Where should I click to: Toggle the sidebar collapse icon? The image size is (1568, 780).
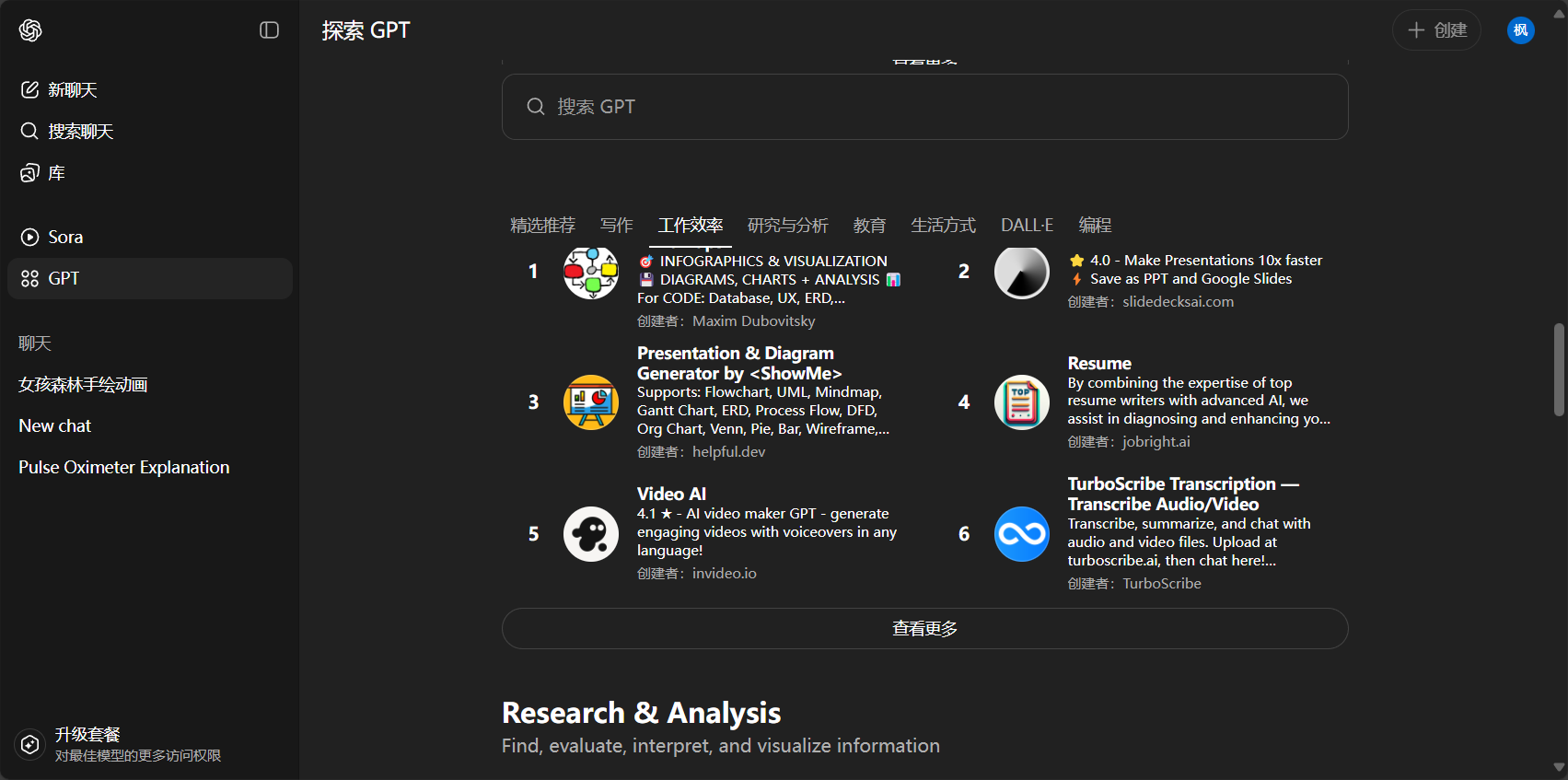pos(270,30)
